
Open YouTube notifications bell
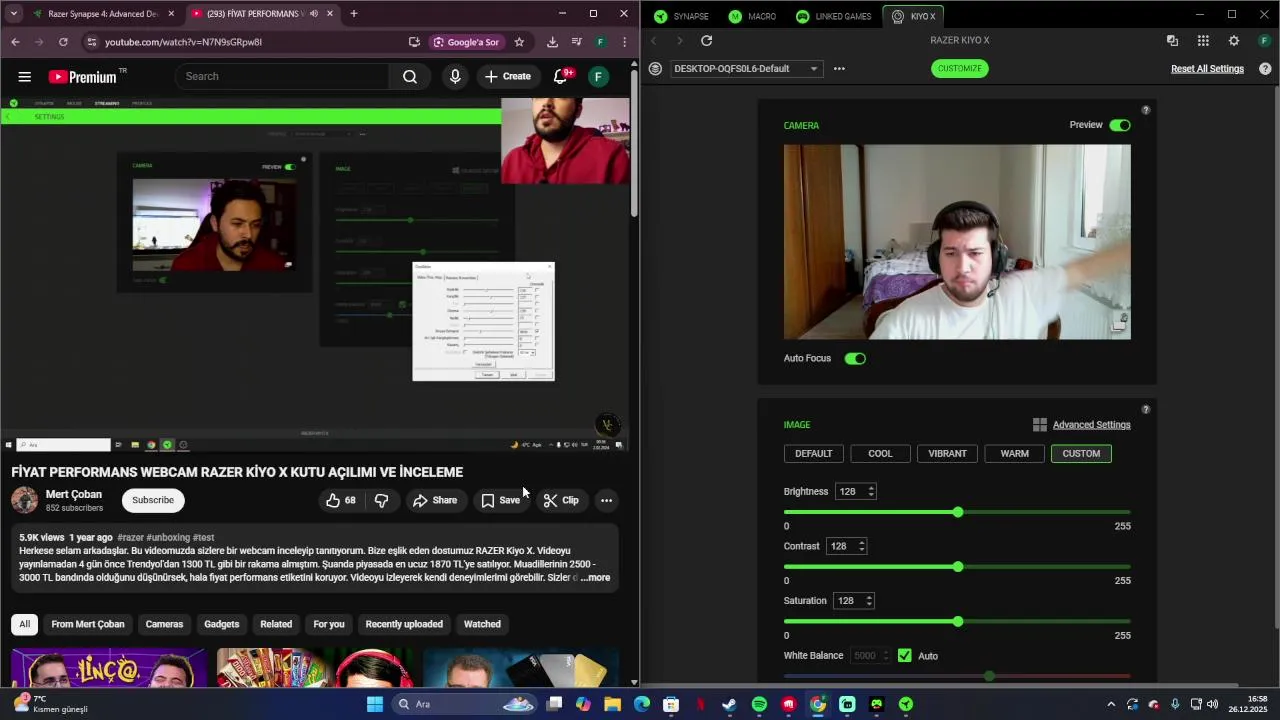(561, 77)
